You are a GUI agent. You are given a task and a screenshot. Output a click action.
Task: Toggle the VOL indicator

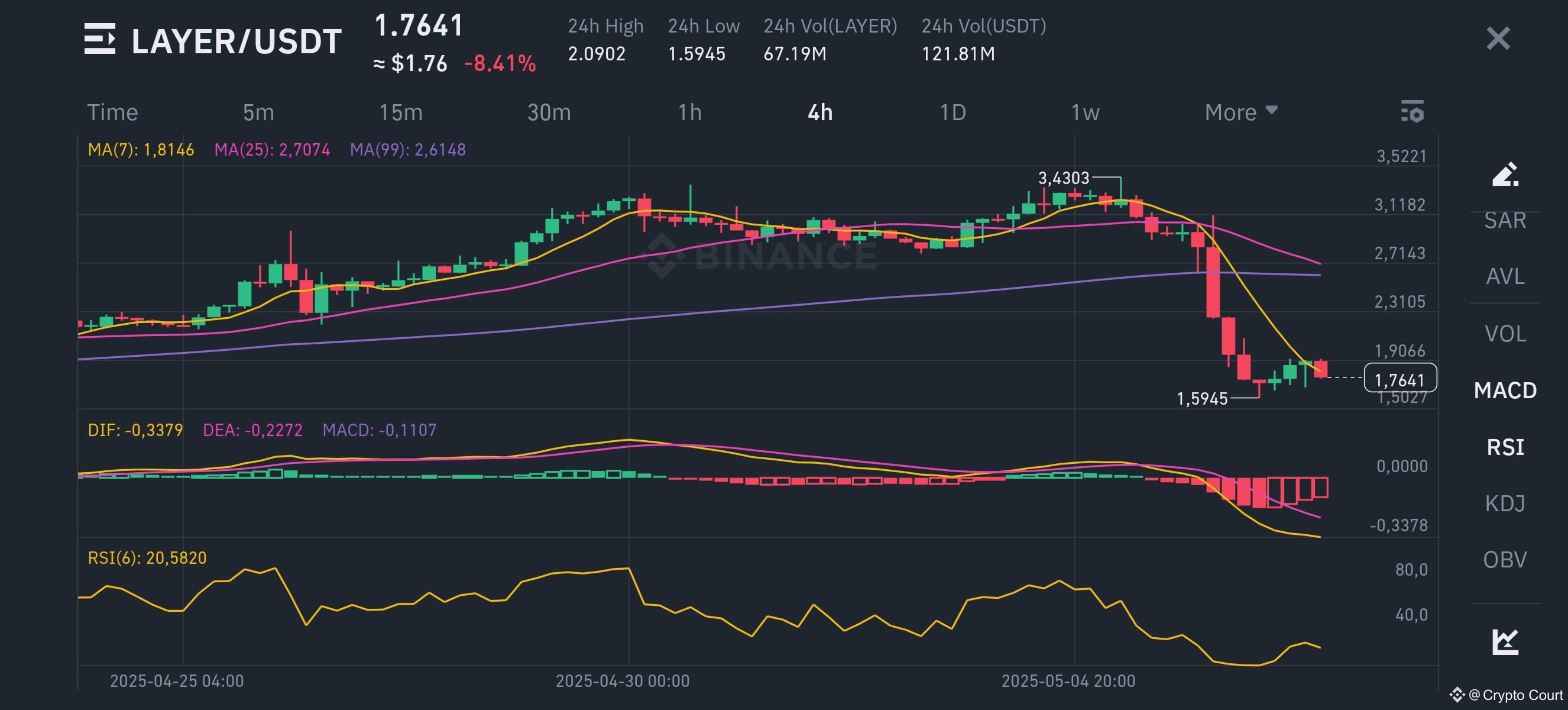(1505, 334)
